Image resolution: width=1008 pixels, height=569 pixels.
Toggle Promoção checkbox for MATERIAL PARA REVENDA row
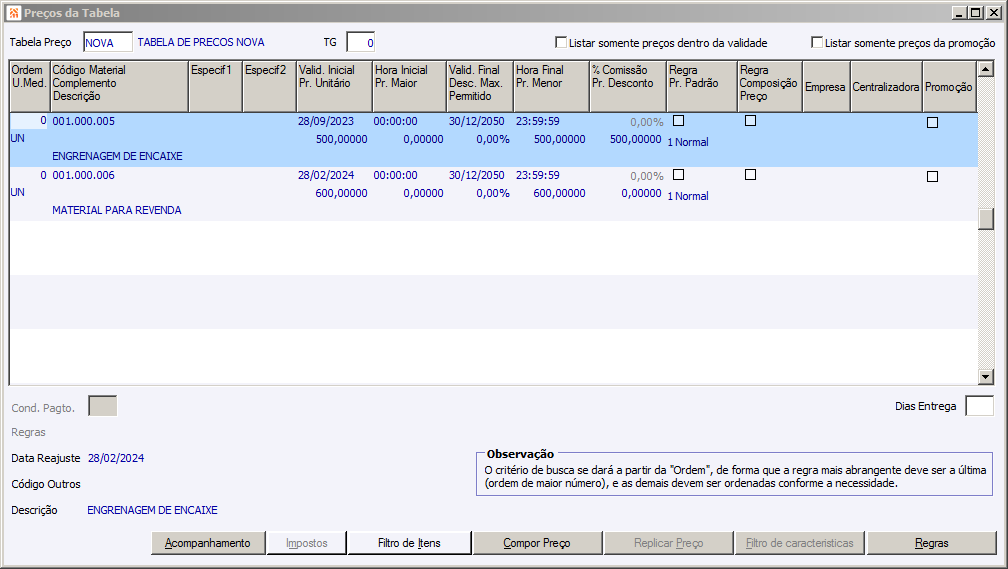click(x=932, y=177)
